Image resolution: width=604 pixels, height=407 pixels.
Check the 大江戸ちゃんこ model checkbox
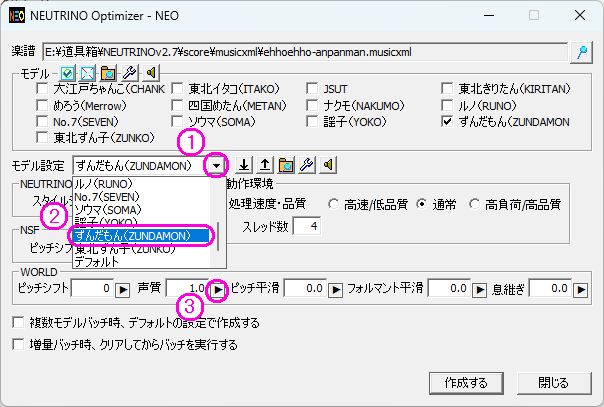[42, 89]
